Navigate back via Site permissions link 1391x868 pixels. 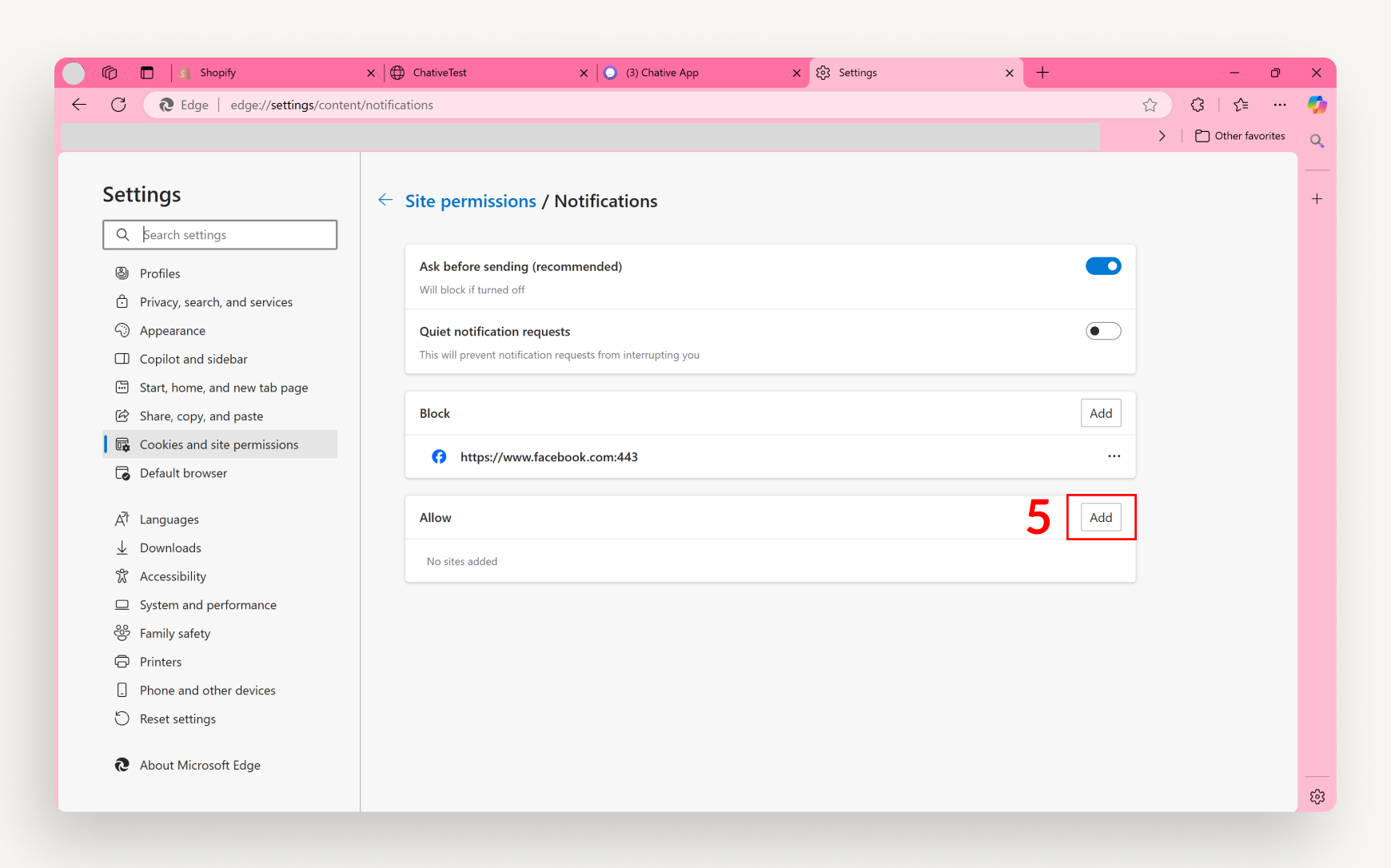pyautogui.click(x=470, y=201)
